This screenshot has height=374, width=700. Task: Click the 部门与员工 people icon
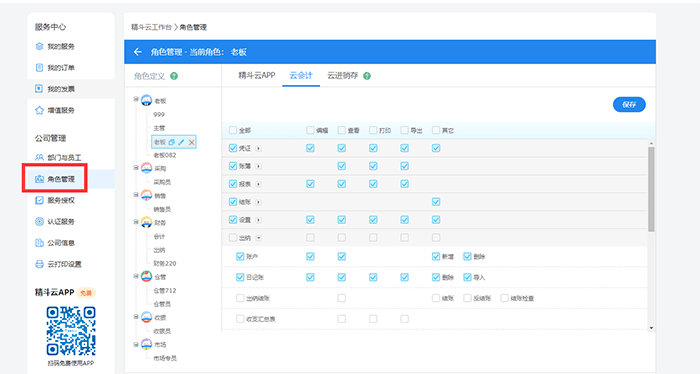pyautogui.click(x=39, y=158)
